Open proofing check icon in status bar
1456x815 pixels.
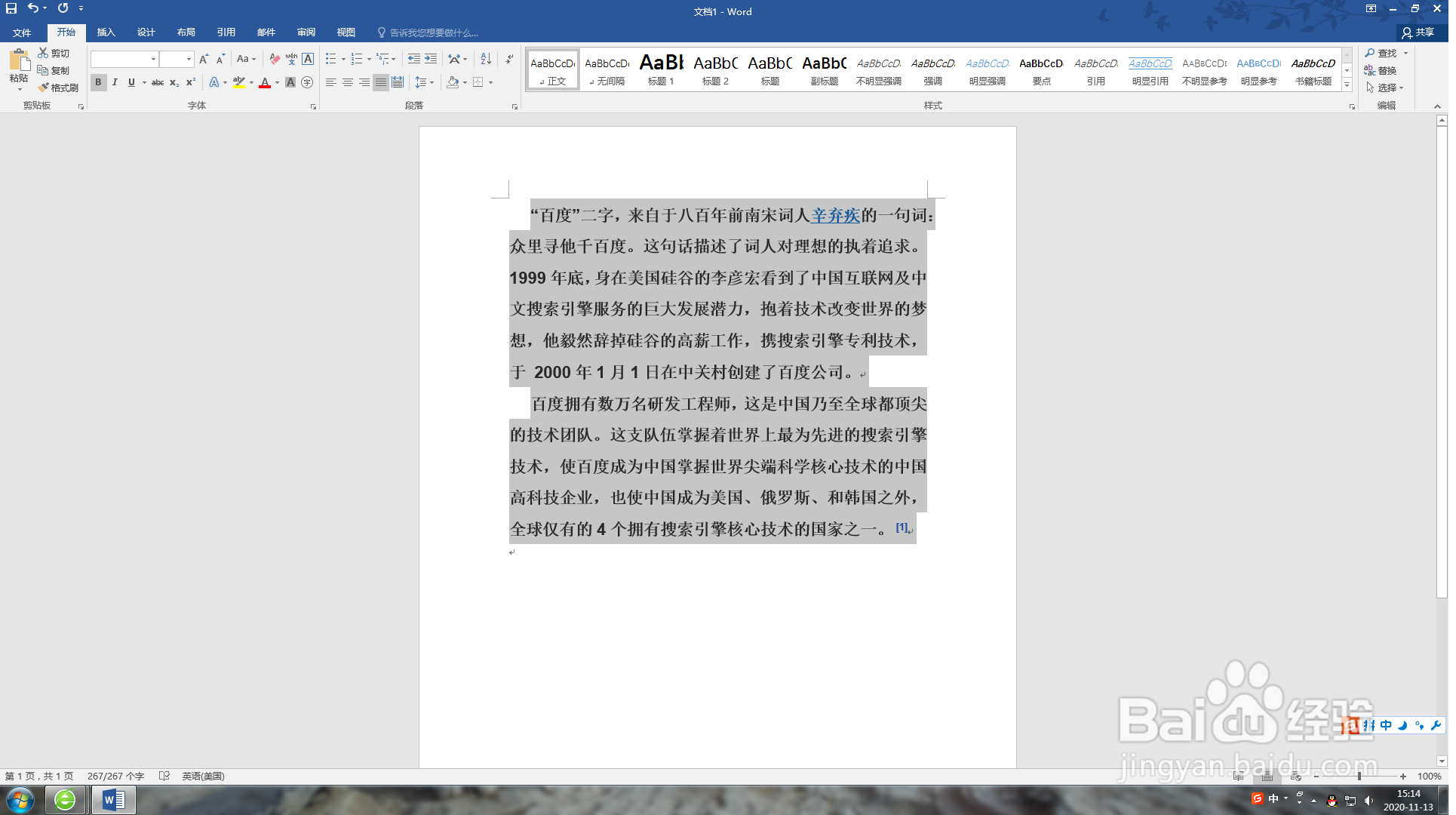pos(164,776)
